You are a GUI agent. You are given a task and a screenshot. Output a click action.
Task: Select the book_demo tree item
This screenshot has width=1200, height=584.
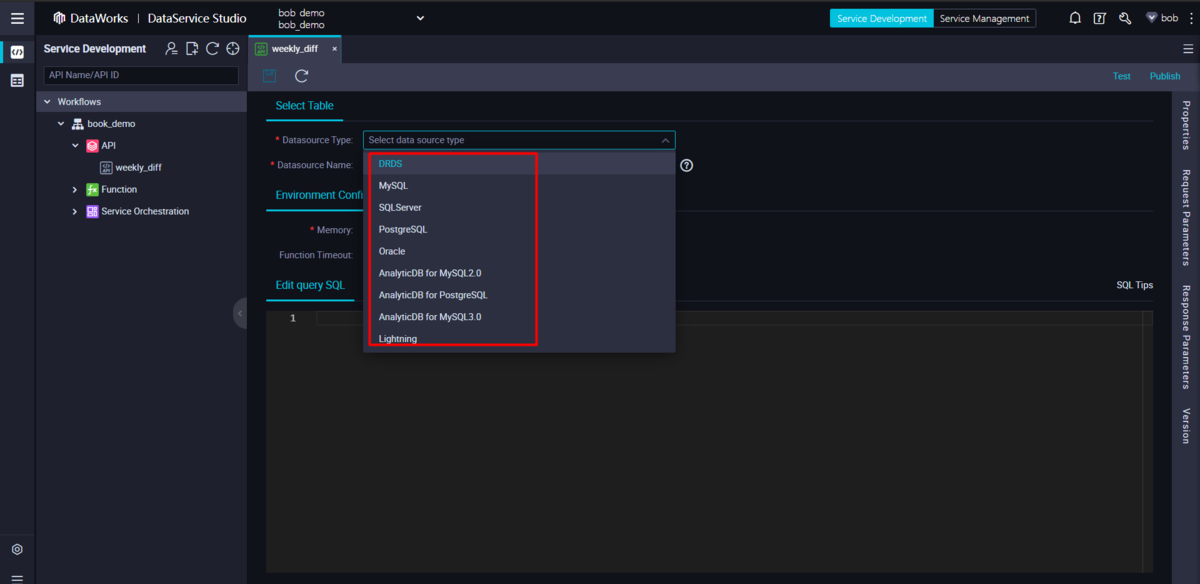click(111, 124)
